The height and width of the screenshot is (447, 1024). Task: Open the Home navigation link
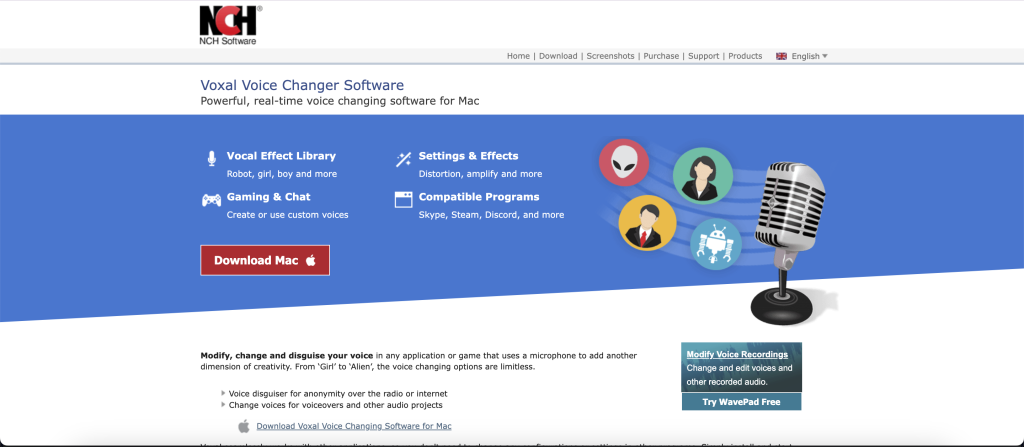click(518, 56)
